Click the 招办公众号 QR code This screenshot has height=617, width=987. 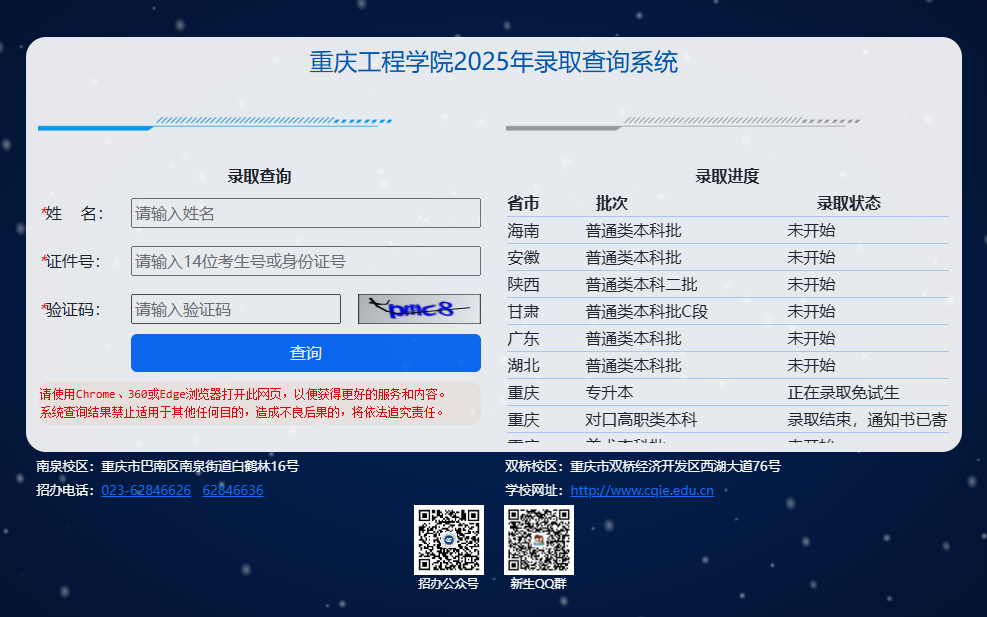pos(449,538)
